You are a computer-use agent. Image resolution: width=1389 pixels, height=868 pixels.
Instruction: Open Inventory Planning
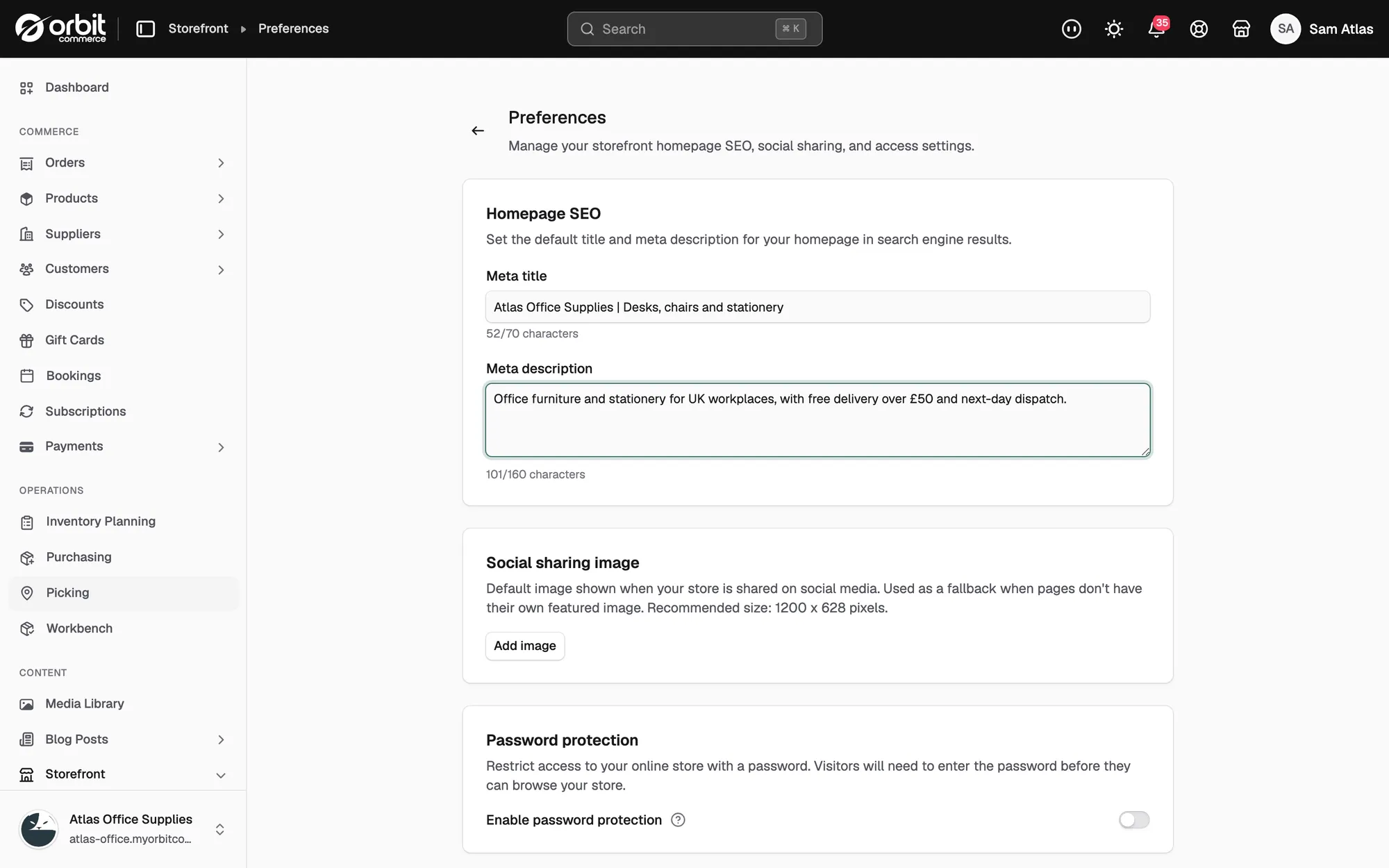[x=124, y=521]
